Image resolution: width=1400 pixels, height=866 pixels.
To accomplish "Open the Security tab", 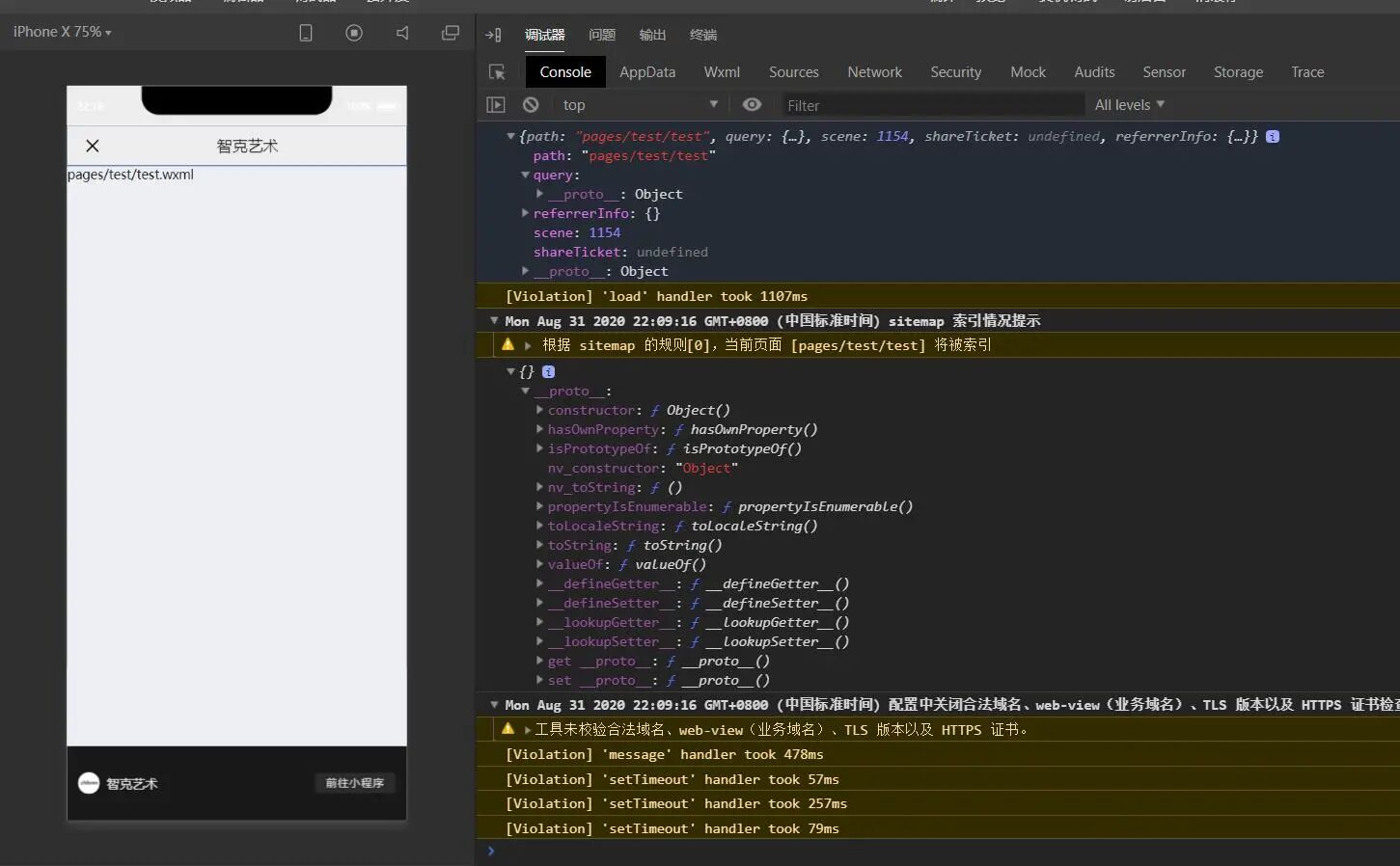I will click(956, 72).
